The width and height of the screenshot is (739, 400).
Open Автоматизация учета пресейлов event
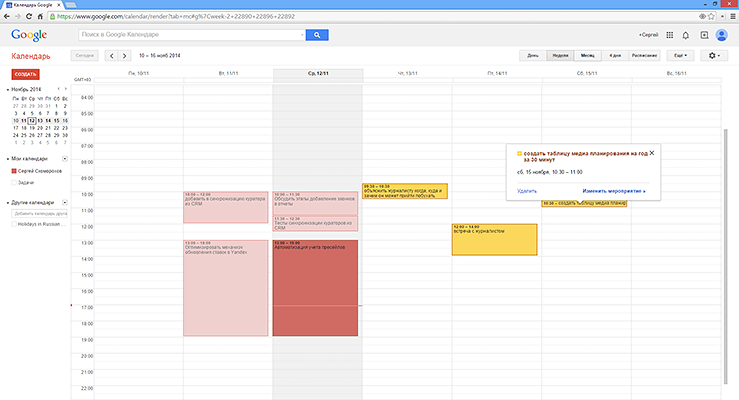[315, 288]
